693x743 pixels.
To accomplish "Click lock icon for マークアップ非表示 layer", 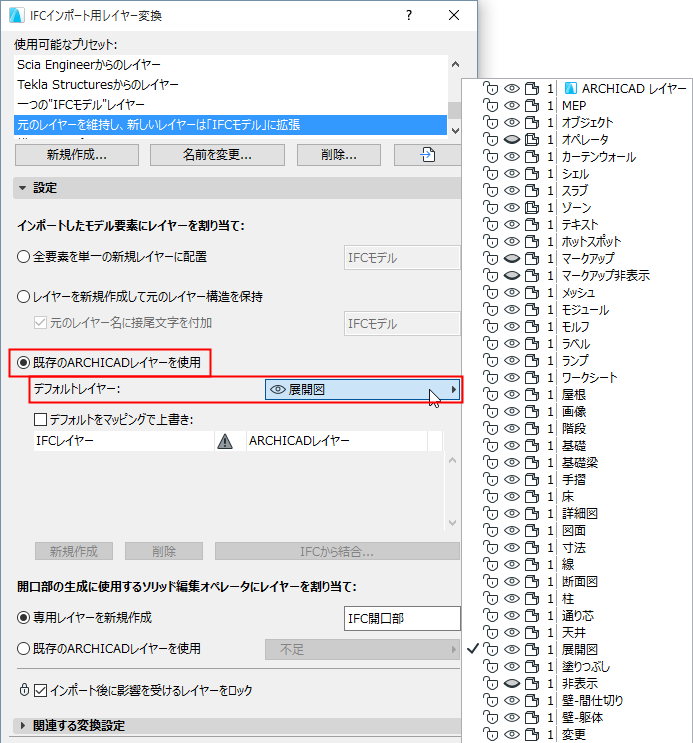I will (491, 276).
